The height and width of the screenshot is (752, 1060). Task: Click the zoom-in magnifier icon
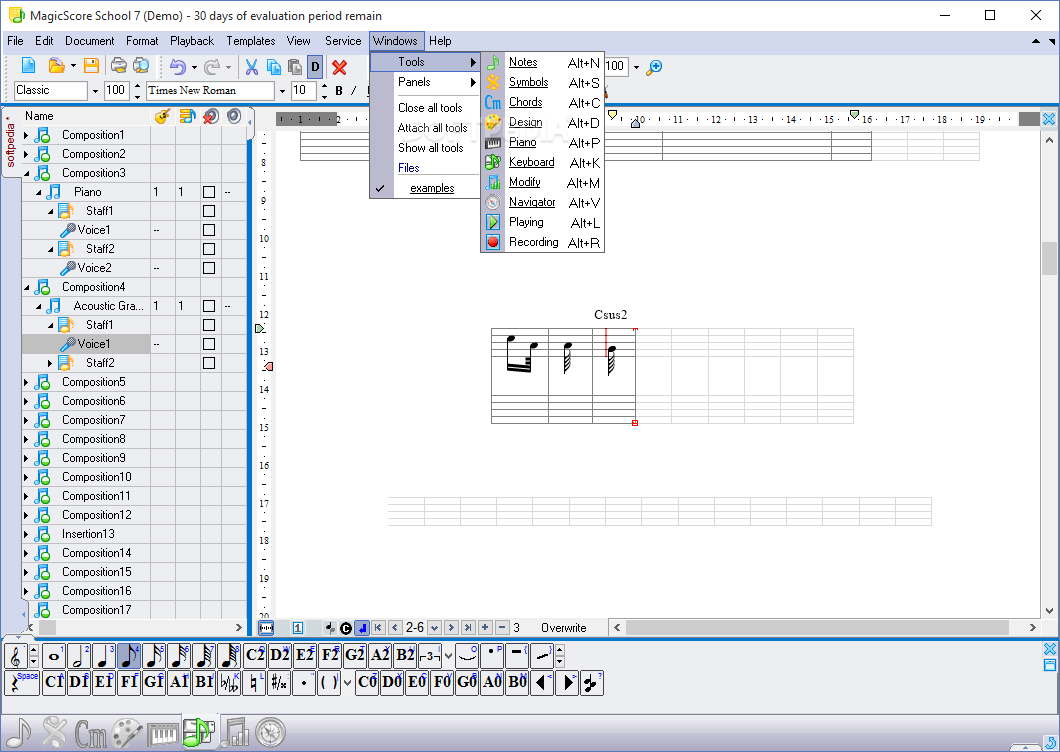654,67
